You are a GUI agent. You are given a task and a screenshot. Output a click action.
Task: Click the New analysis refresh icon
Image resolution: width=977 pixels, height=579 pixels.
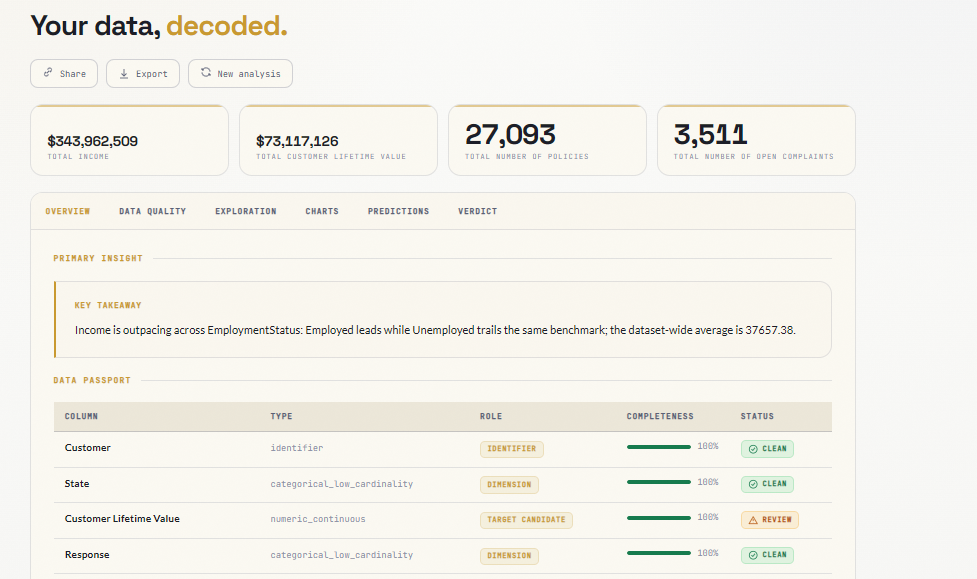tap(206, 72)
